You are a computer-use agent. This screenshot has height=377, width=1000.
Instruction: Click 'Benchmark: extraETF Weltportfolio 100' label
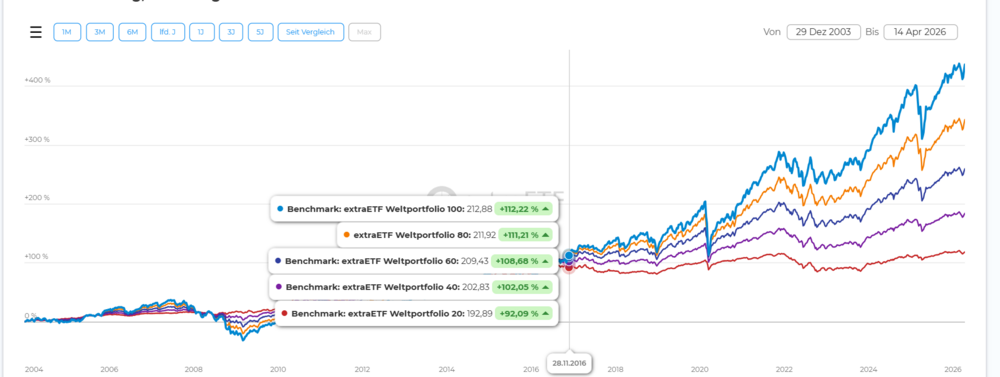[375, 209]
